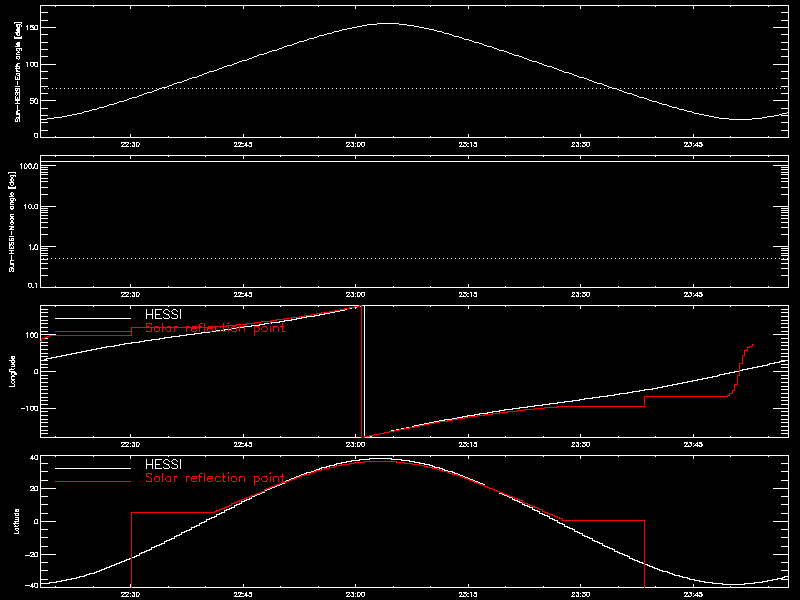Select 'Solar reflection point' legend in longitude plot

pos(215,328)
